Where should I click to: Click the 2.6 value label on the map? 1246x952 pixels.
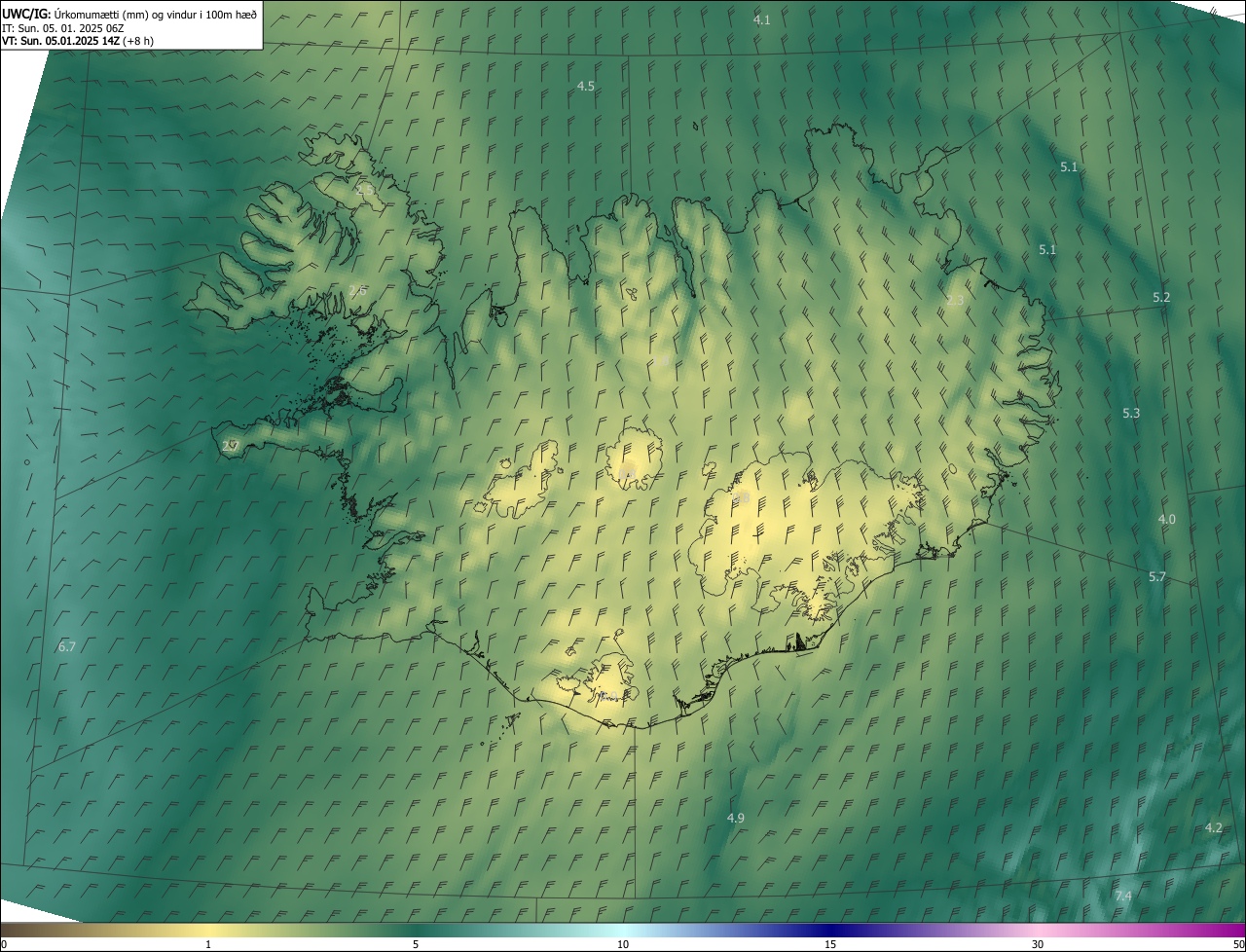357,290
